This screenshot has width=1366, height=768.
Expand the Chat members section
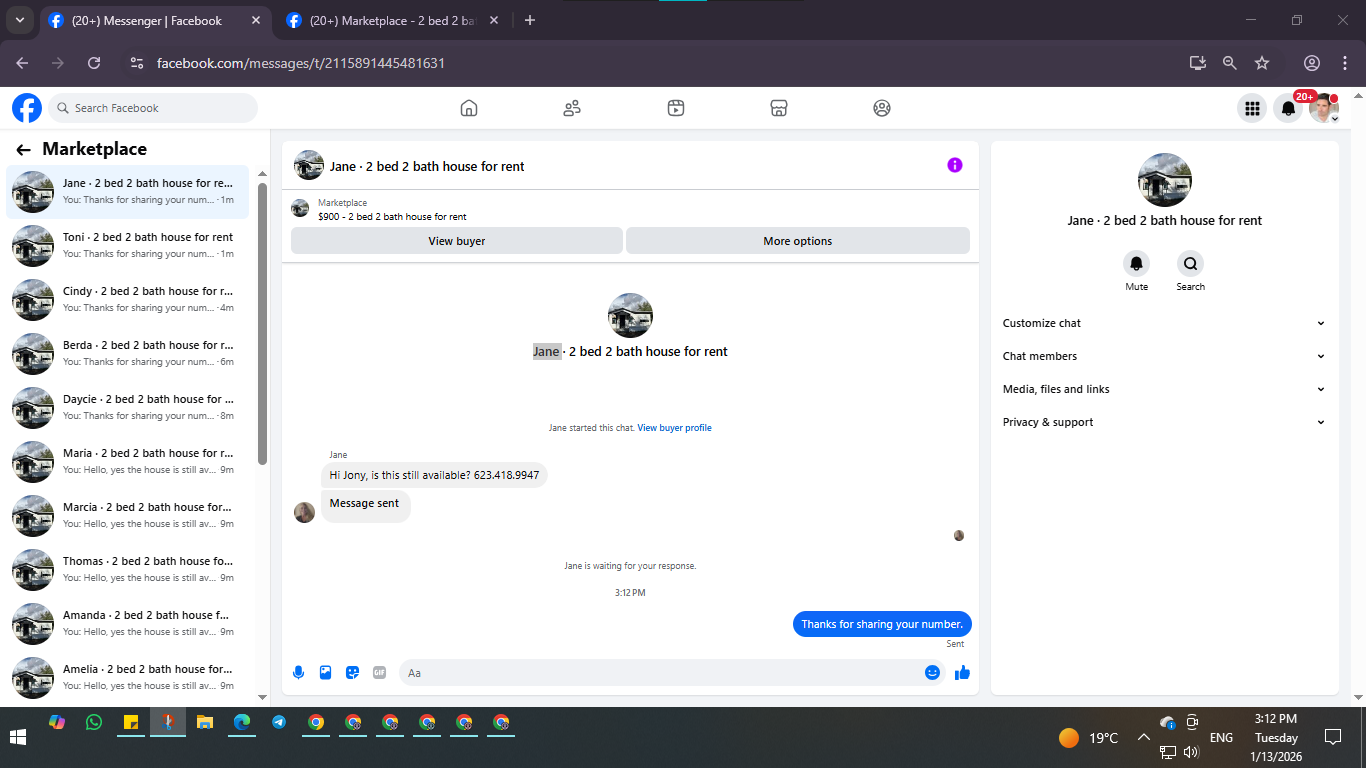click(x=1165, y=356)
